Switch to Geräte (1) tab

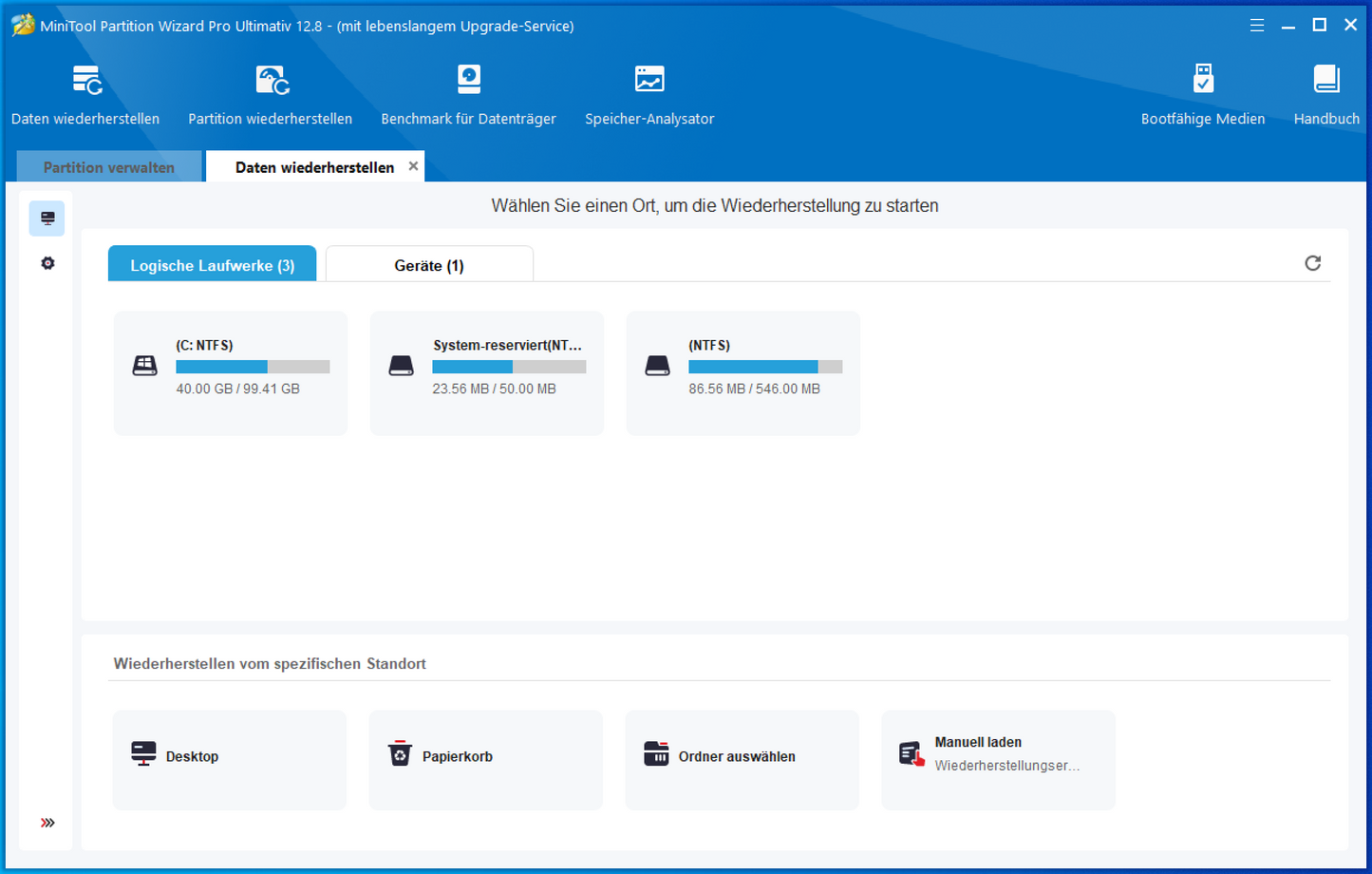(429, 265)
